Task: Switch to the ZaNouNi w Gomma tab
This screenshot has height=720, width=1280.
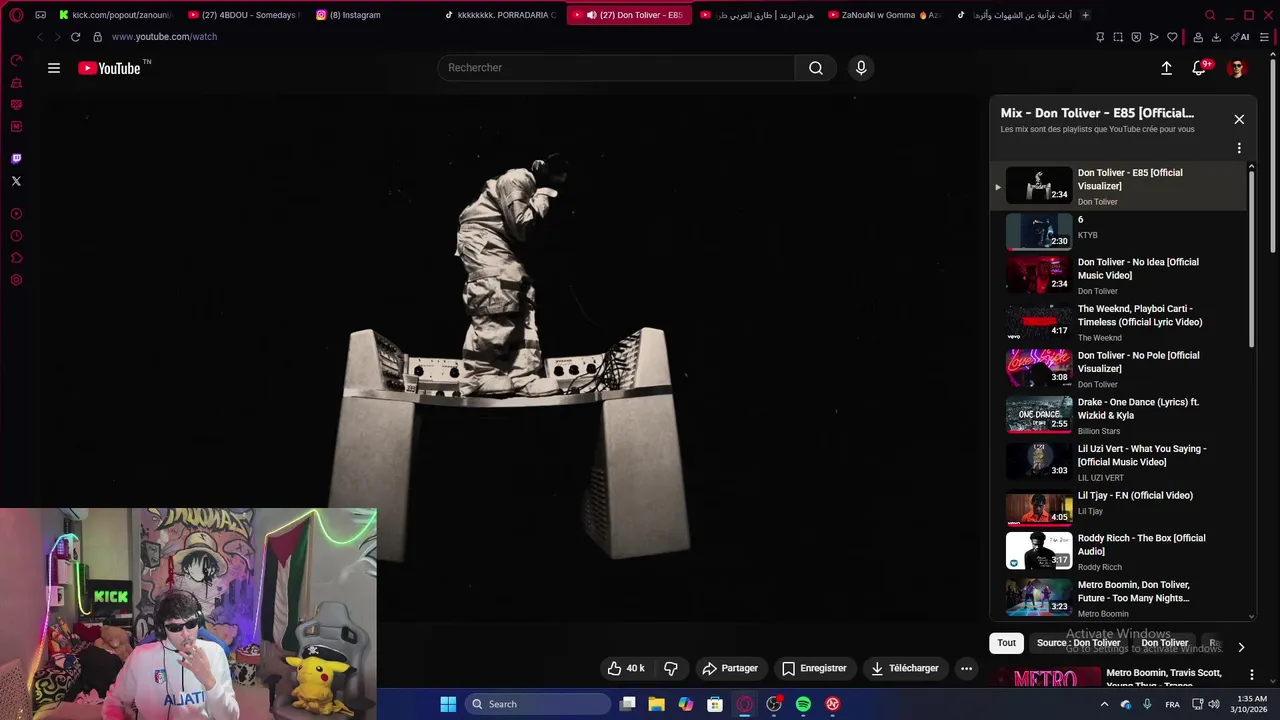Action: click(884, 15)
